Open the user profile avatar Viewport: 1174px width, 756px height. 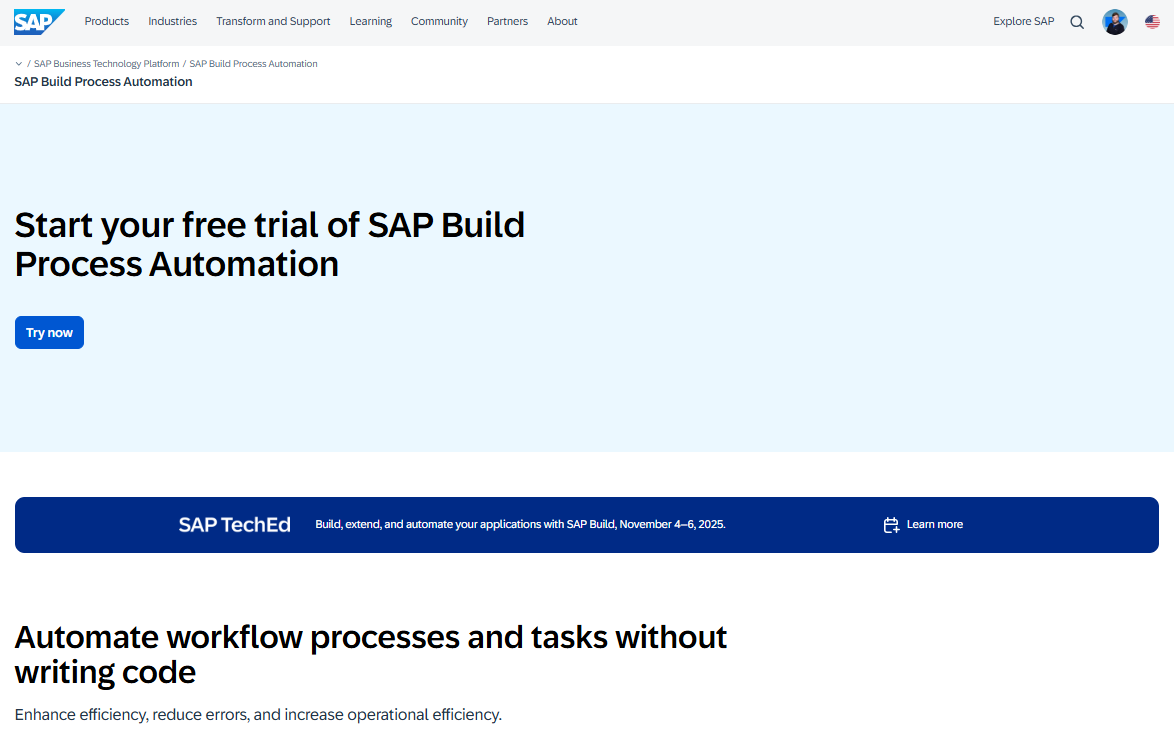click(x=1114, y=22)
